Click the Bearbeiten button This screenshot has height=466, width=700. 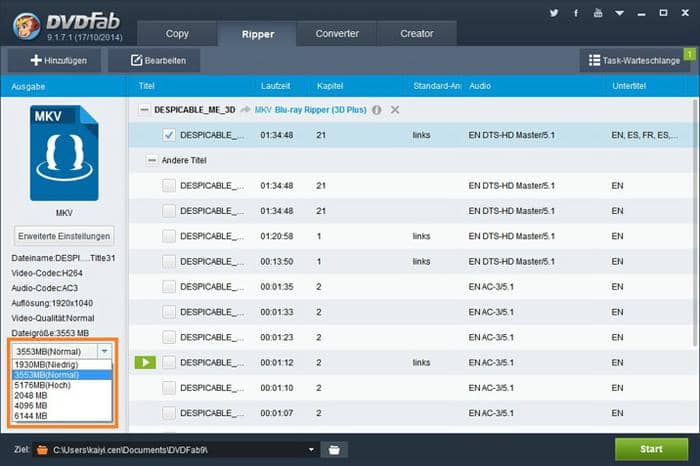(x=154, y=60)
